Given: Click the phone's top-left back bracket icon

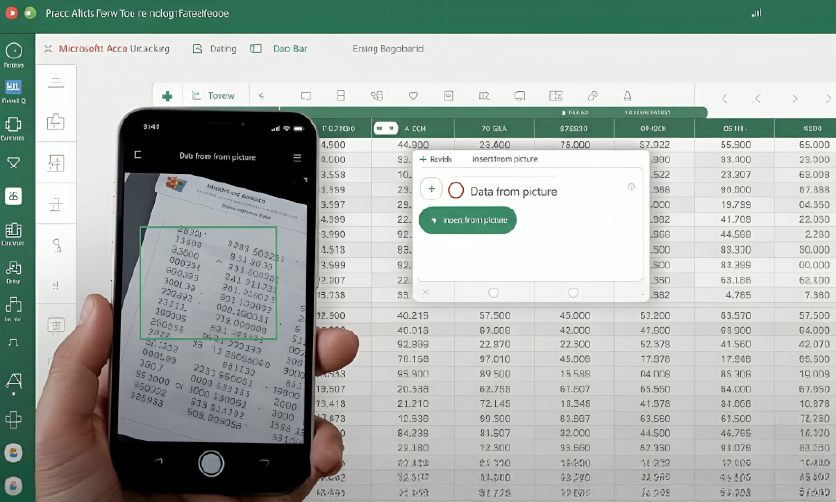Looking at the screenshot, I should point(138,156).
